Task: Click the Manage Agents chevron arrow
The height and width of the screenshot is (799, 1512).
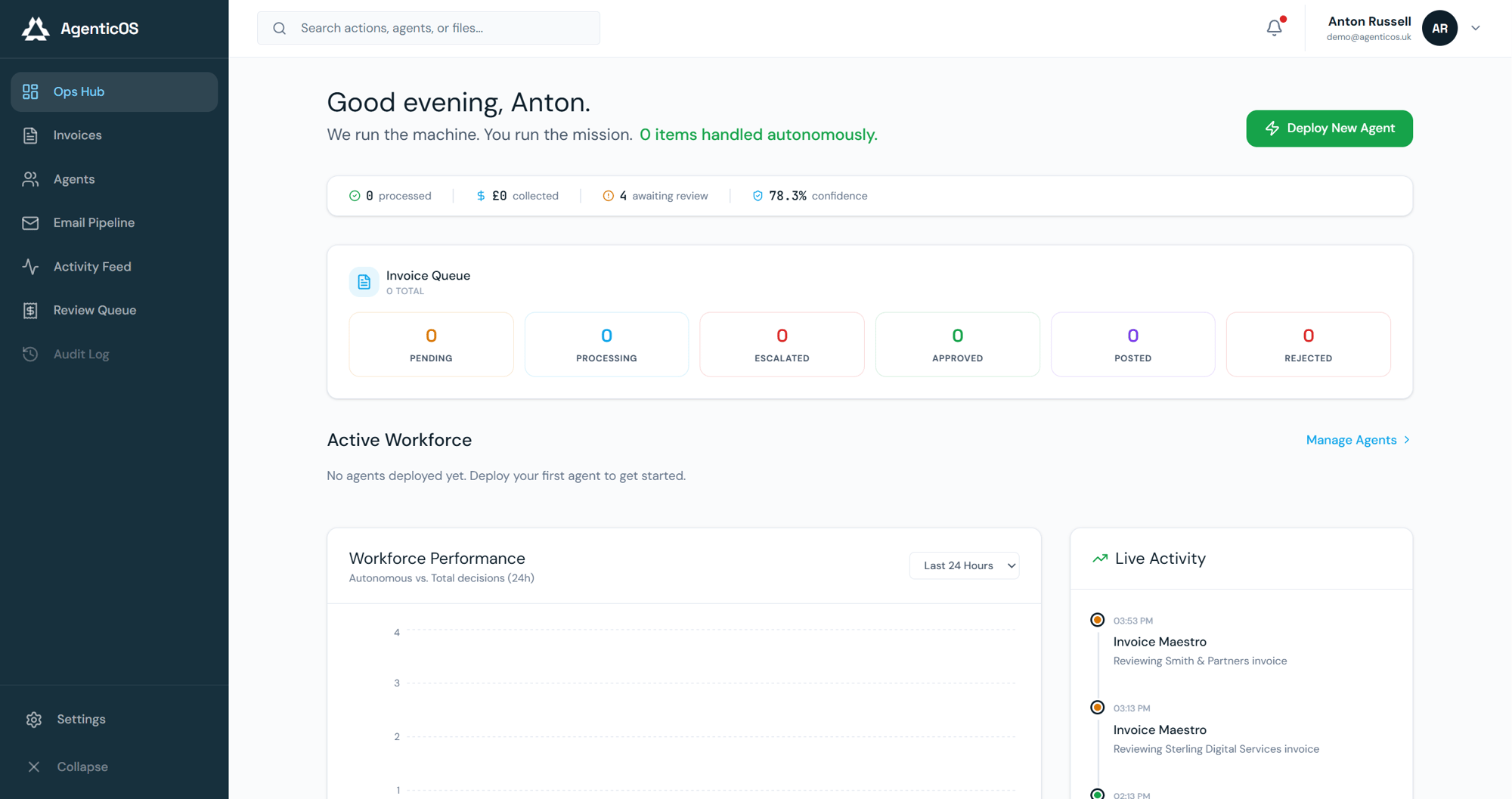Action: (1407, 440)
